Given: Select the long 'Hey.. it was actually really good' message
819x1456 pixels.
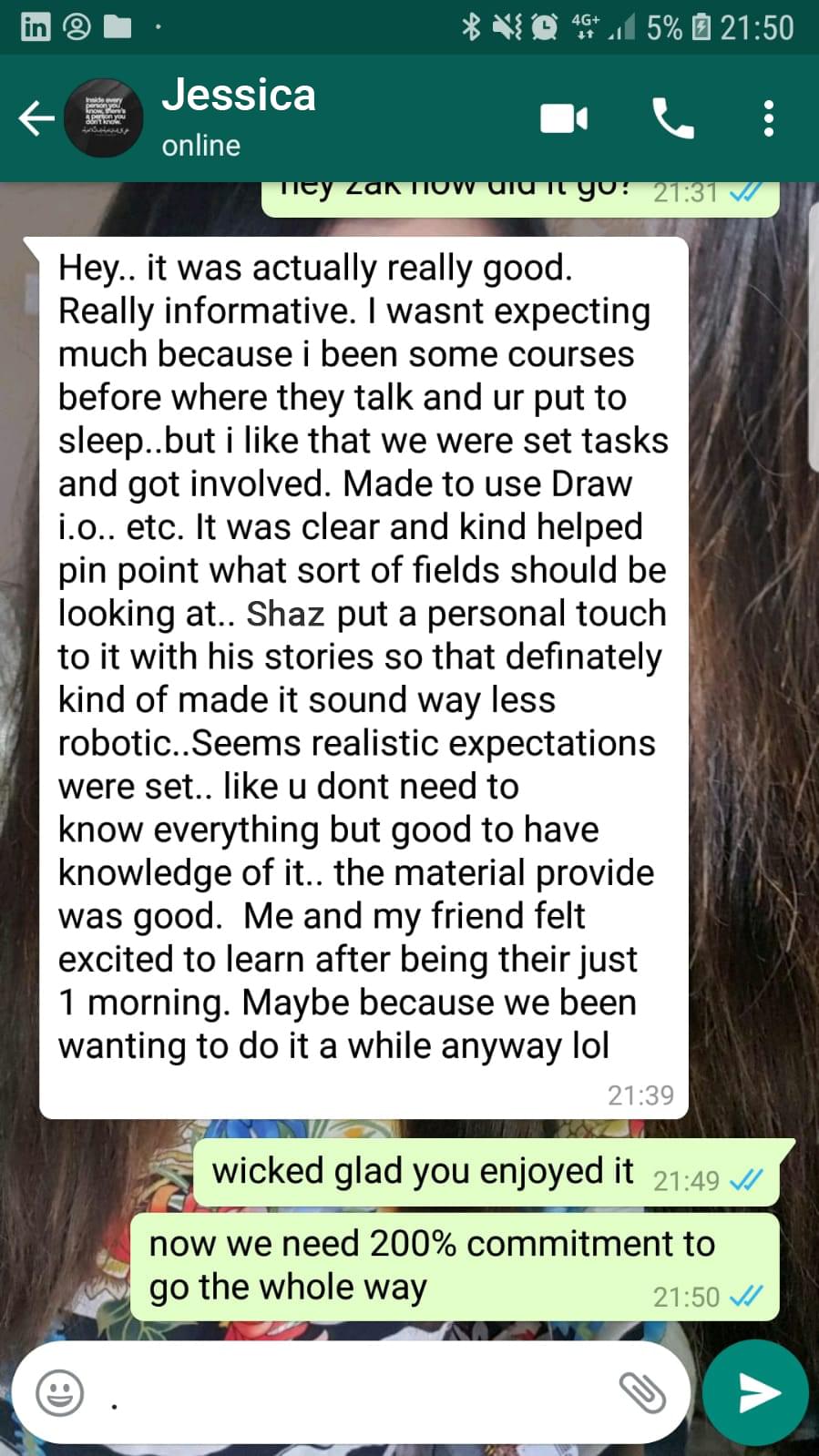Looking at the screenshot, I should pyautogui.click(x=363, y=677).
